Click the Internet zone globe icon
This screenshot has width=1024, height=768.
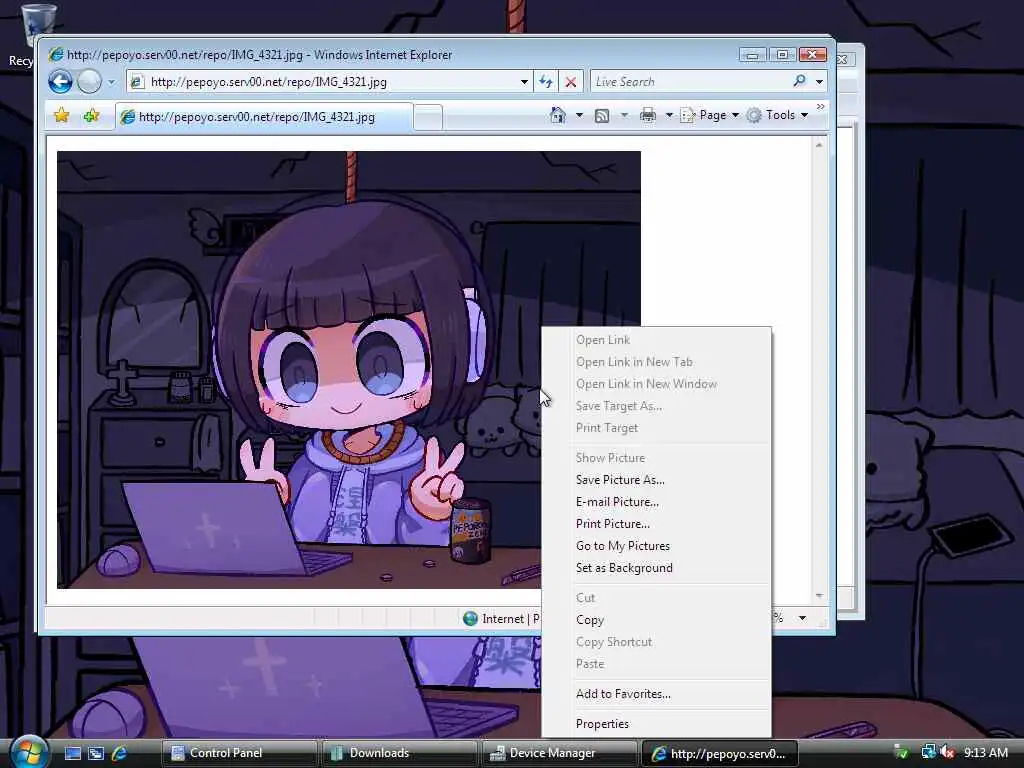[470, 618]
